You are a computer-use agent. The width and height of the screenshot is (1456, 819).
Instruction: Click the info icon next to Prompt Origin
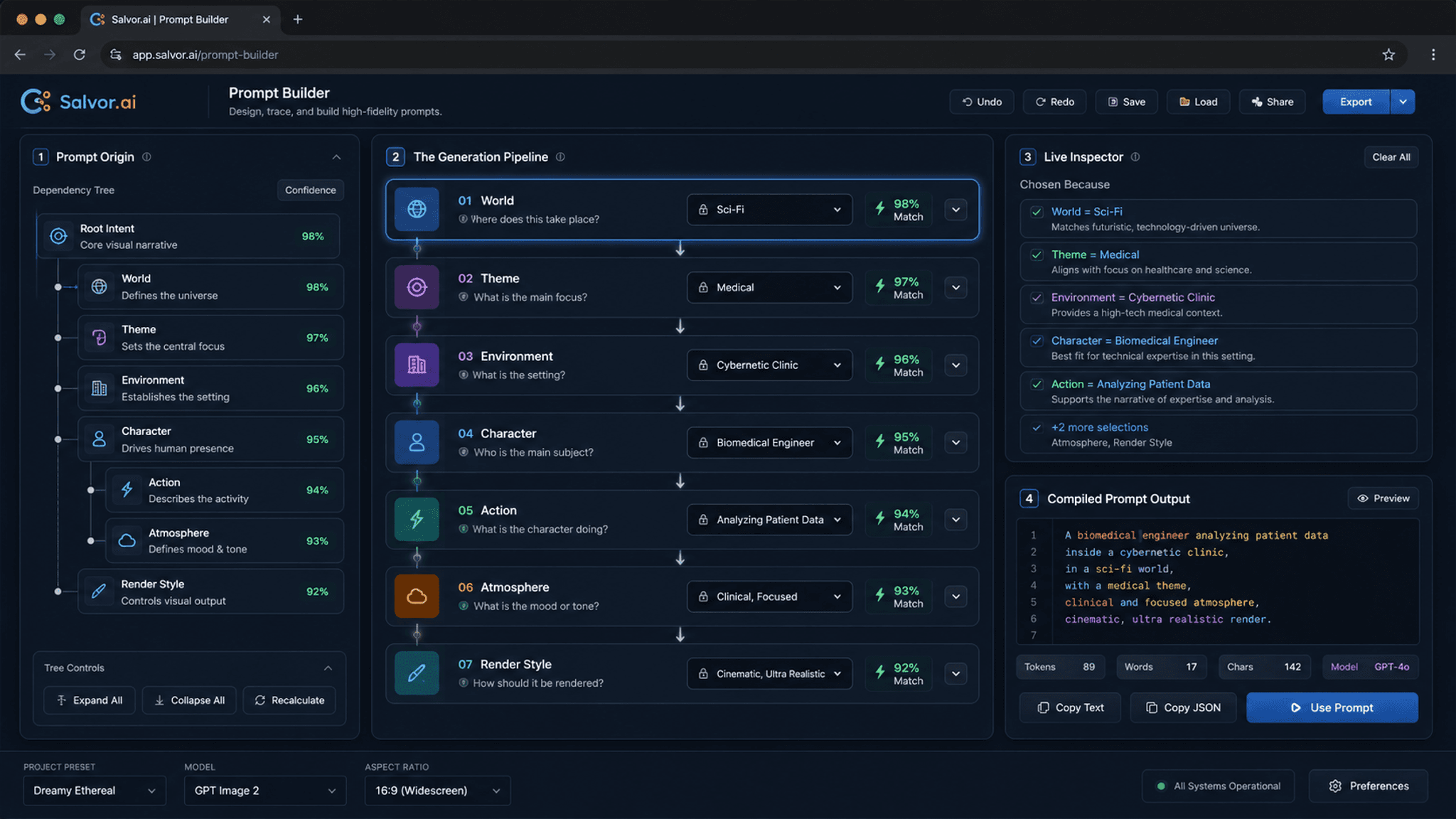pyautogui.click(x=146, y=156)
